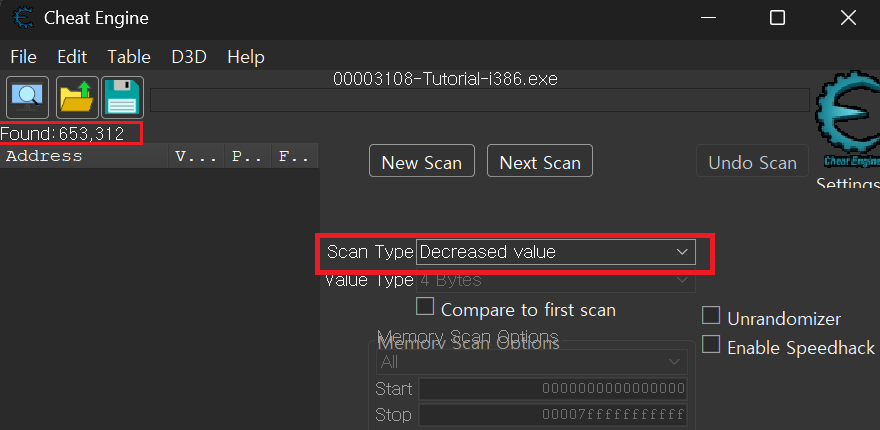Toggle the Unrandomizer checkbox
Viewport: 880px width, 430px height.
(x=711, y=318)
